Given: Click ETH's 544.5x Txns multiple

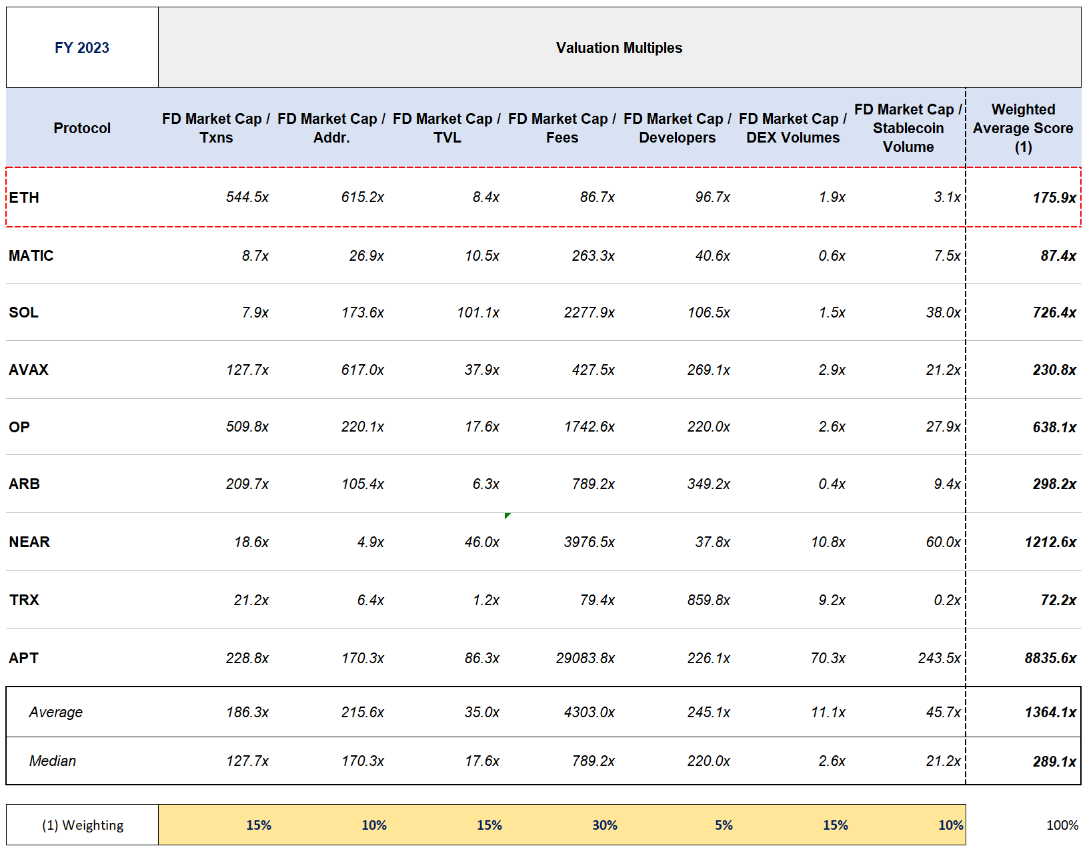Looking at the screenshot, I should click(247, 197).
